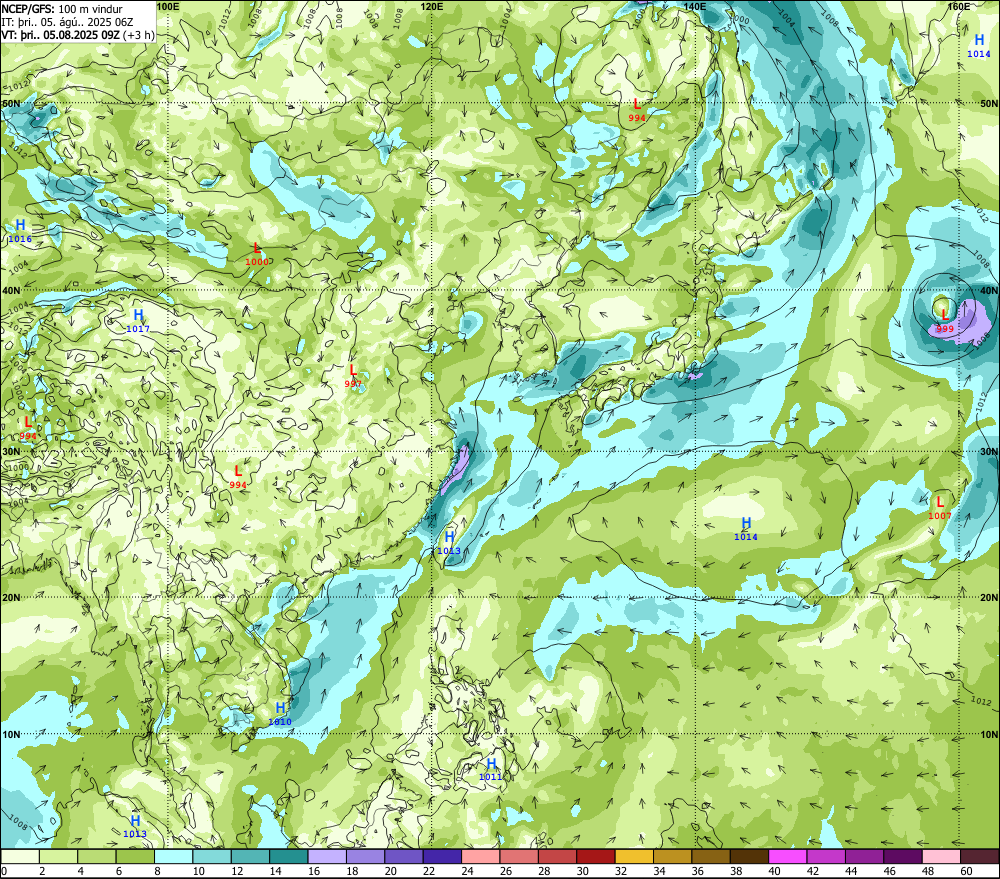This screenshot has width=1000, height=879.
Task: Select the dark teal 14–16 legend swatch
Action: tap(289, 857)
